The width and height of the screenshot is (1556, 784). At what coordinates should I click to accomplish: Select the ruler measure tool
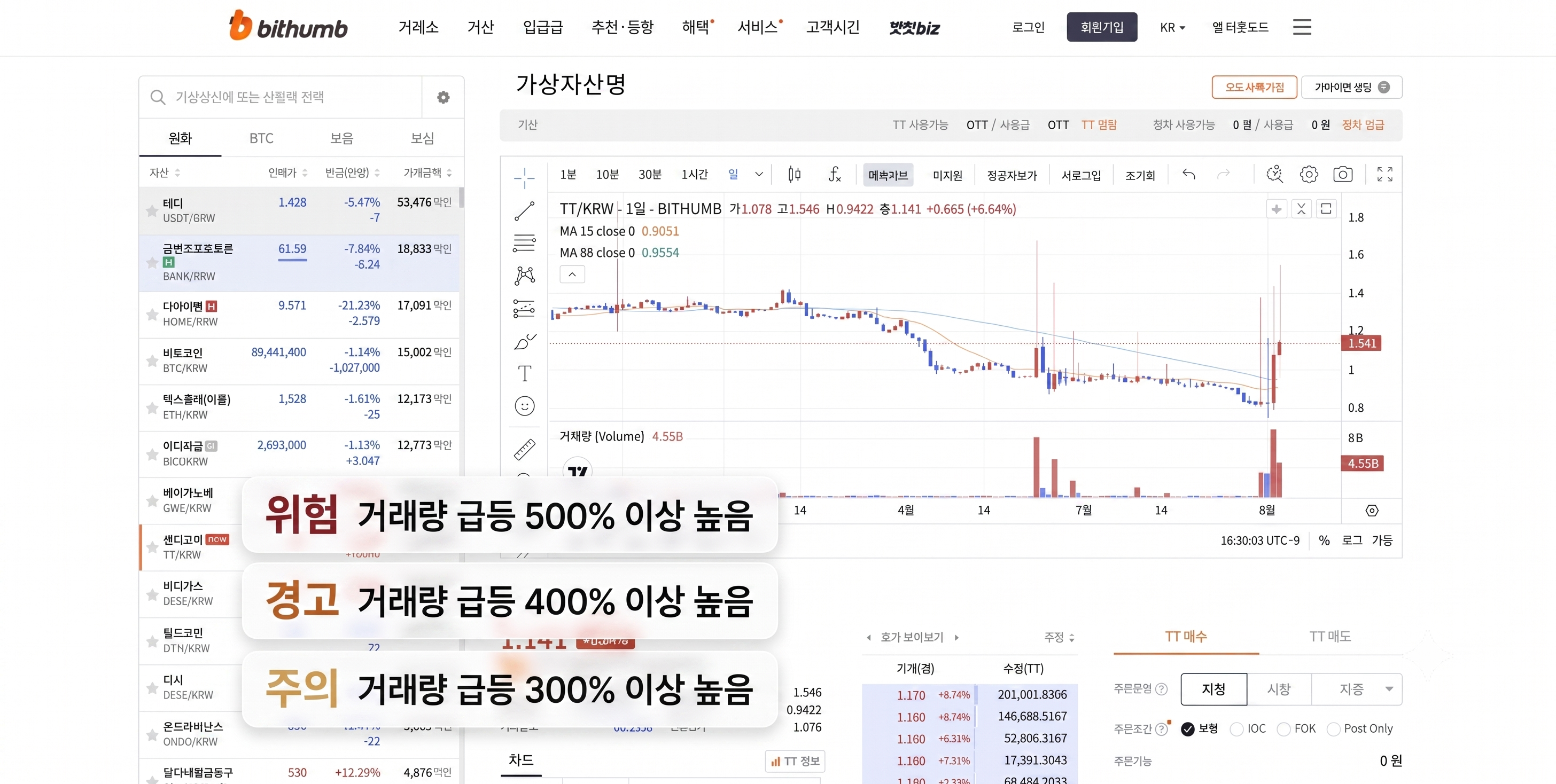[524, 450]
